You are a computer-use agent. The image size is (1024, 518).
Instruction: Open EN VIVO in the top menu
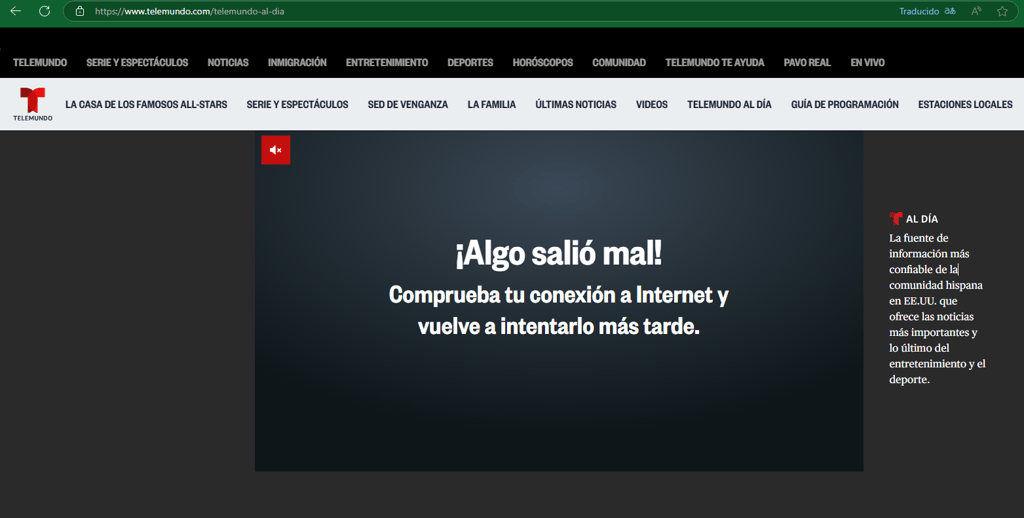[867, 63]
